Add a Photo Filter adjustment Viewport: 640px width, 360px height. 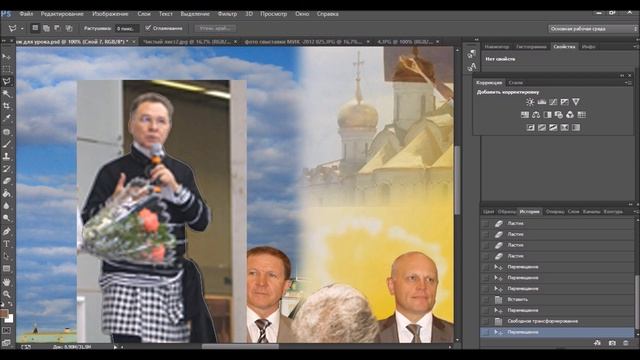click(x=558, y=115)
